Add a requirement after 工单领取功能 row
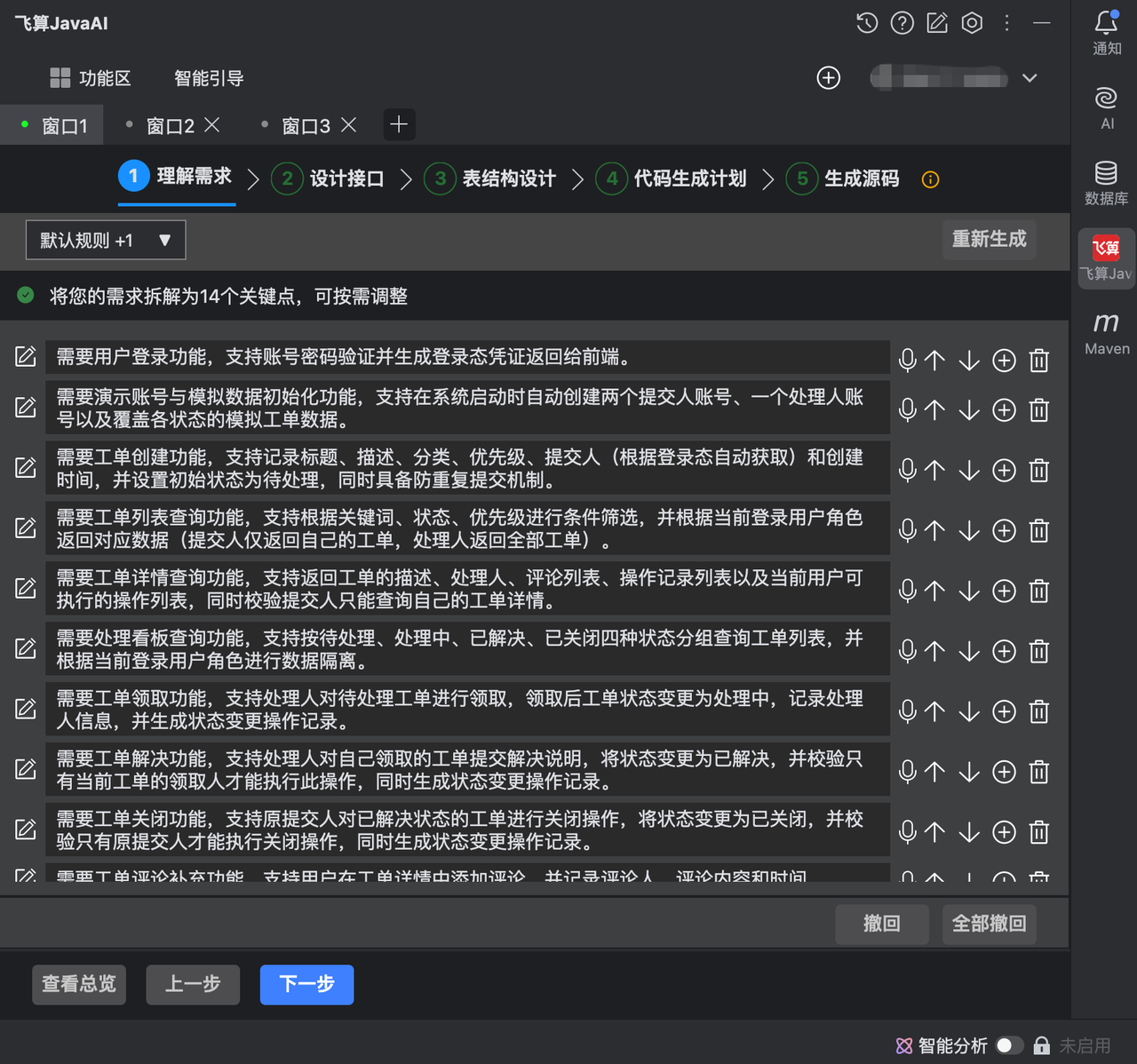The image size is (1137, 1064). point(1004,711)
